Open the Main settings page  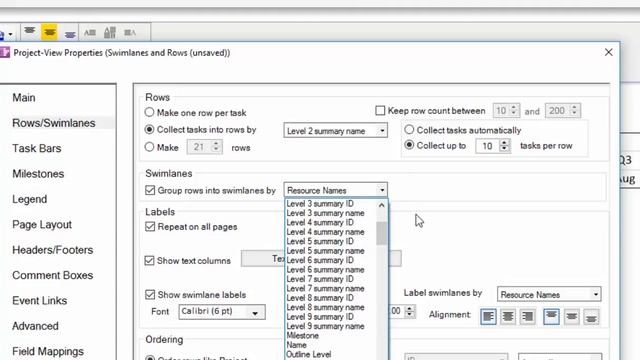[24, 98]
